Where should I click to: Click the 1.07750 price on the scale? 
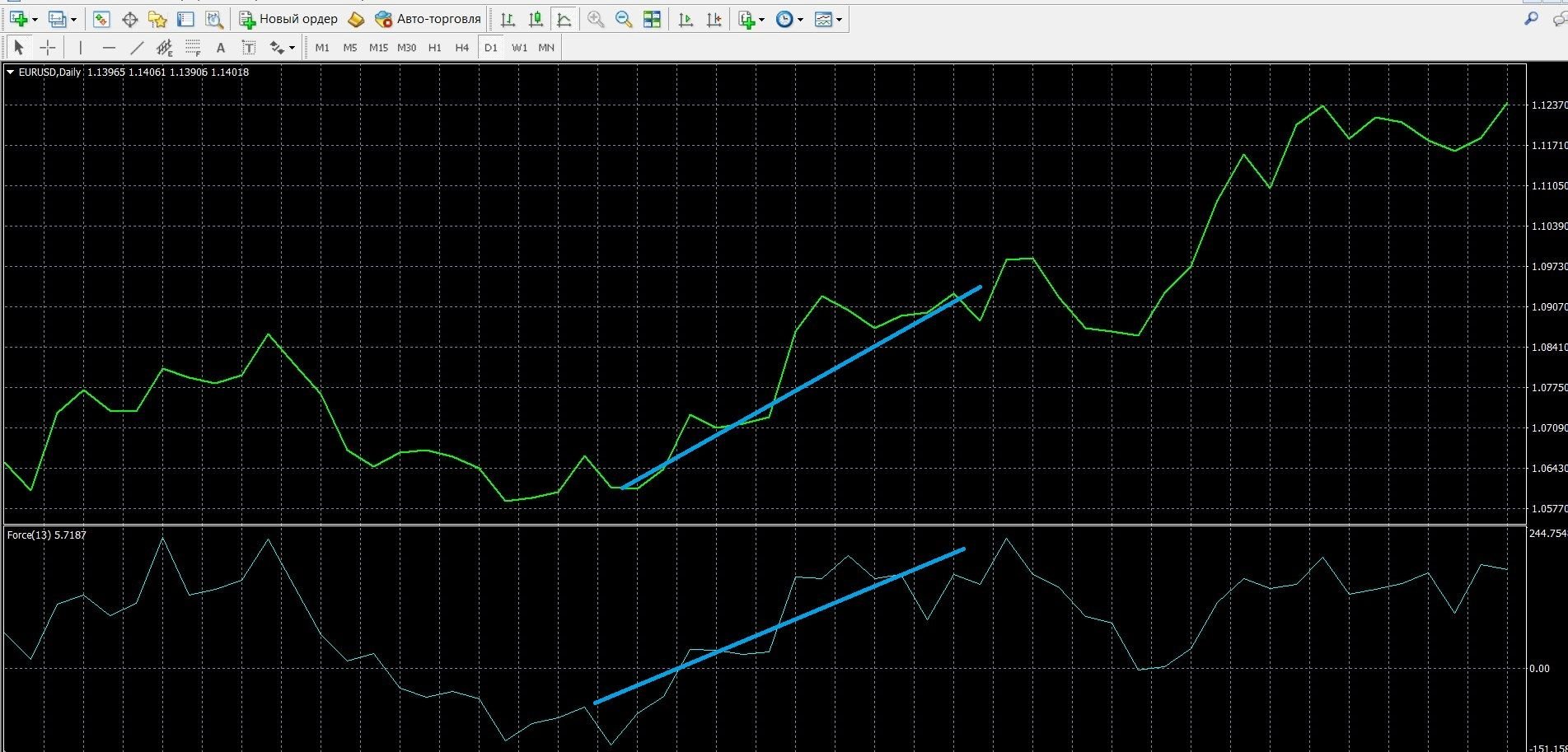(x=1549, y=387)
